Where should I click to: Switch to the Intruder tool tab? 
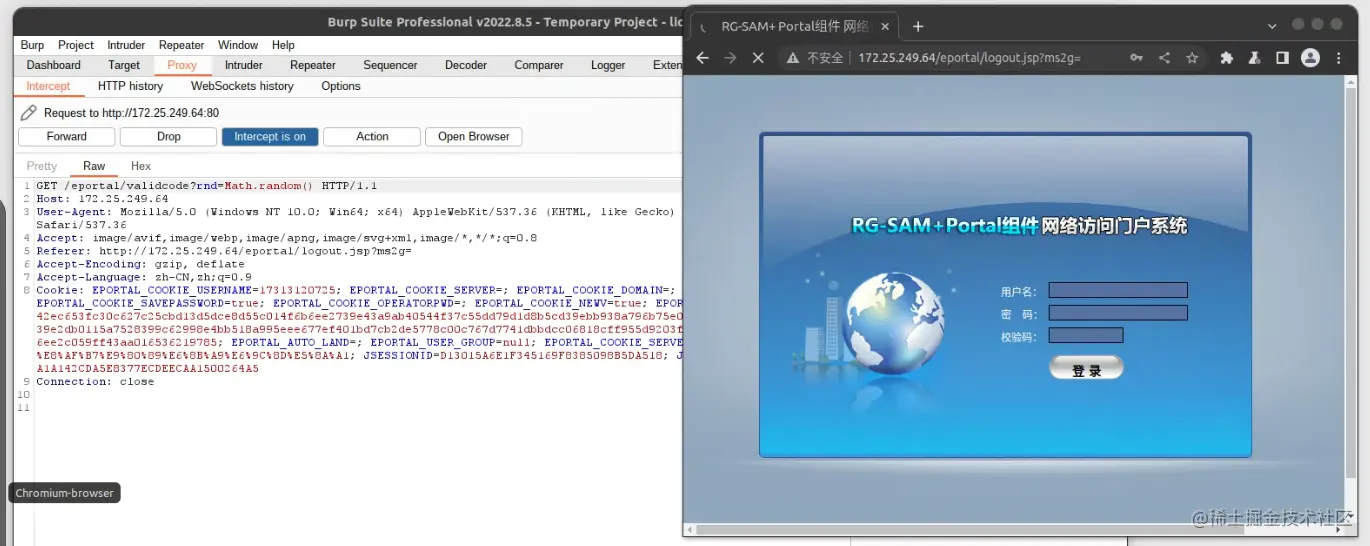(244, 65)
